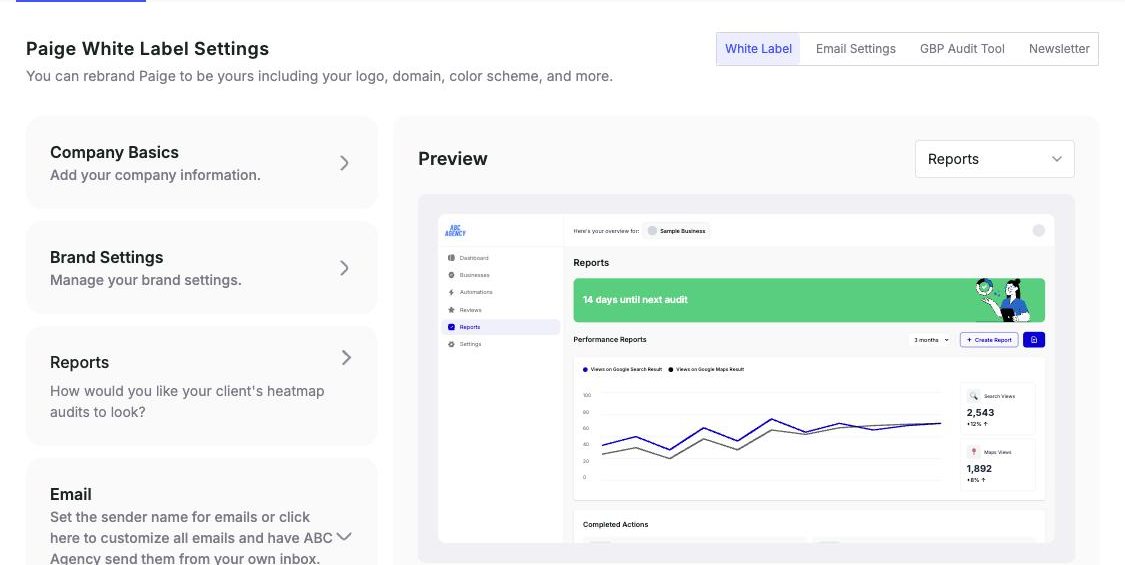Click the blue document export icon button
Viewport: 1125px width, 565px height.
(1033, 340)
